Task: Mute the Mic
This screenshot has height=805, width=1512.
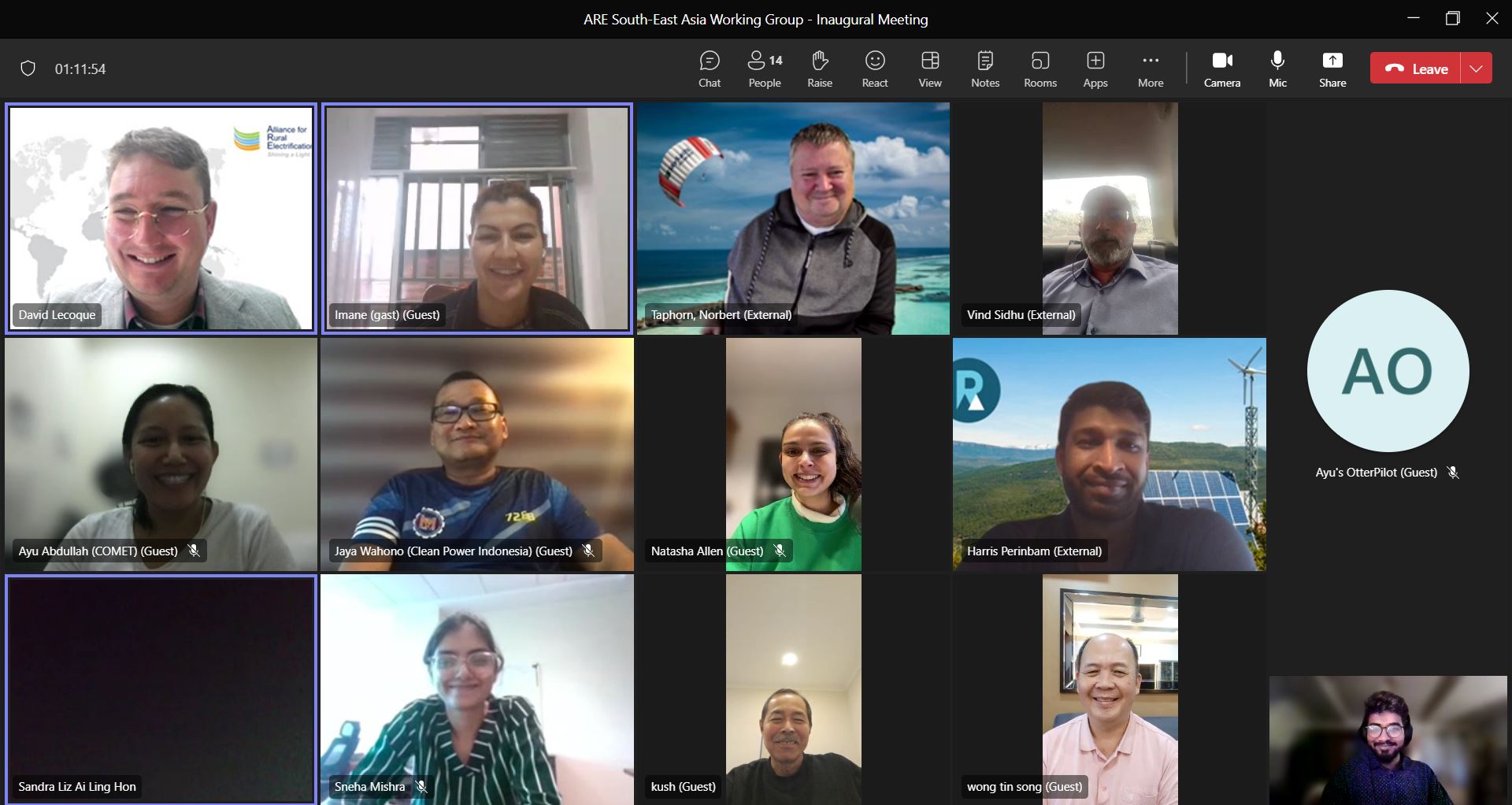Action: click(x=1277, y=69)
